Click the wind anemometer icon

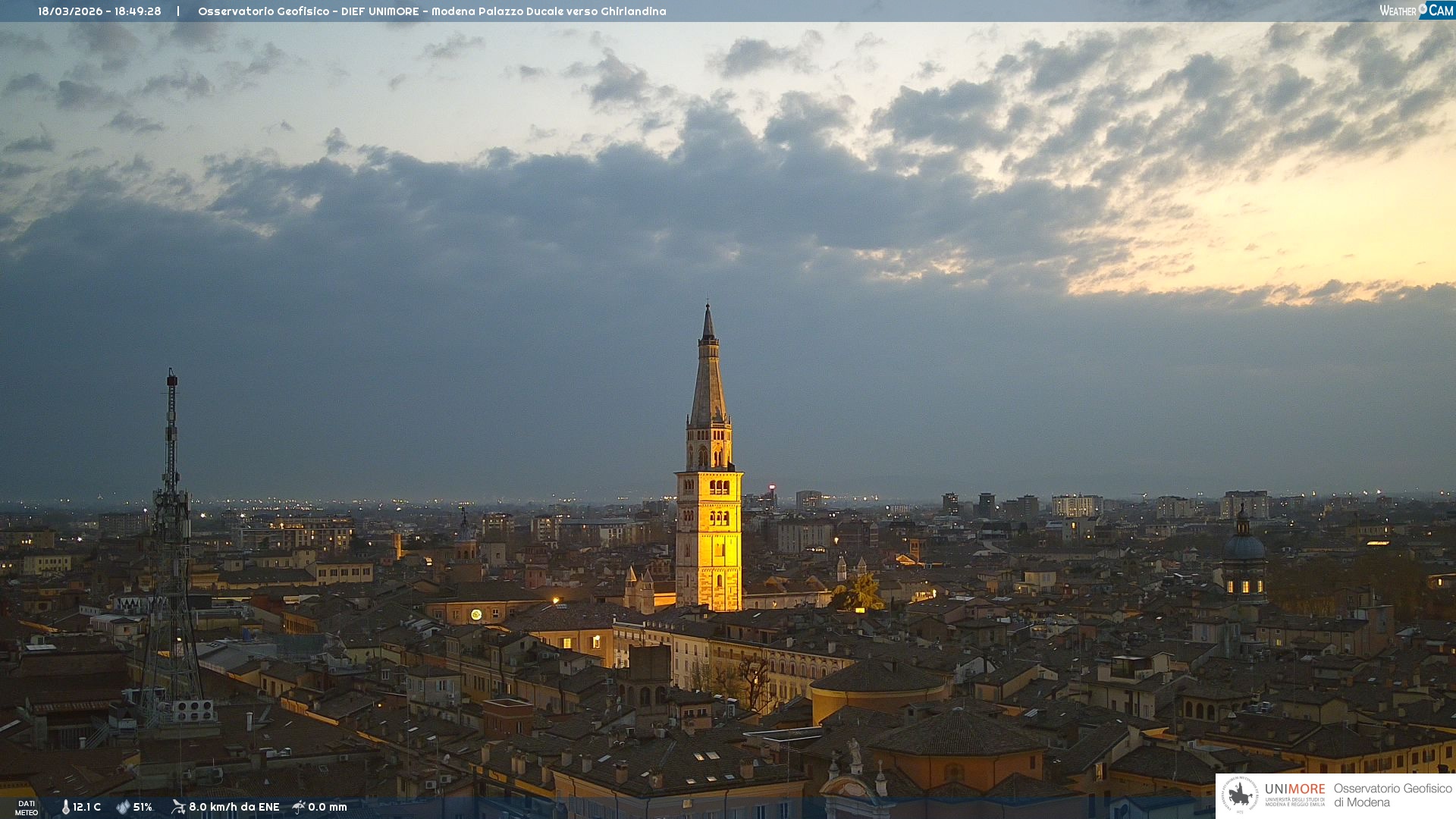click(x=178, y=807)
